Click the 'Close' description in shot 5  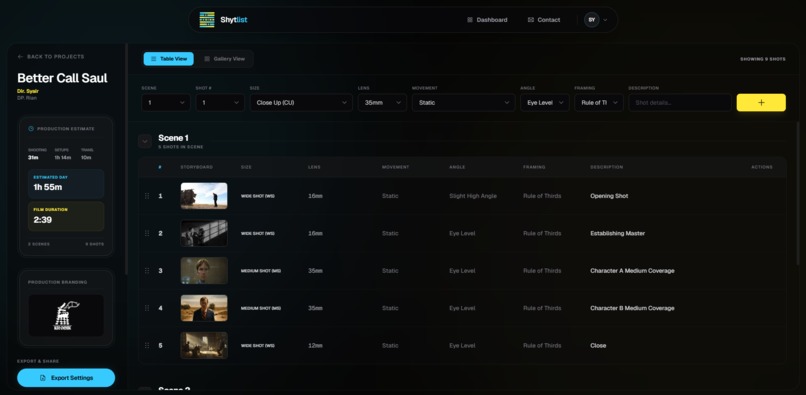pos(598,346)
